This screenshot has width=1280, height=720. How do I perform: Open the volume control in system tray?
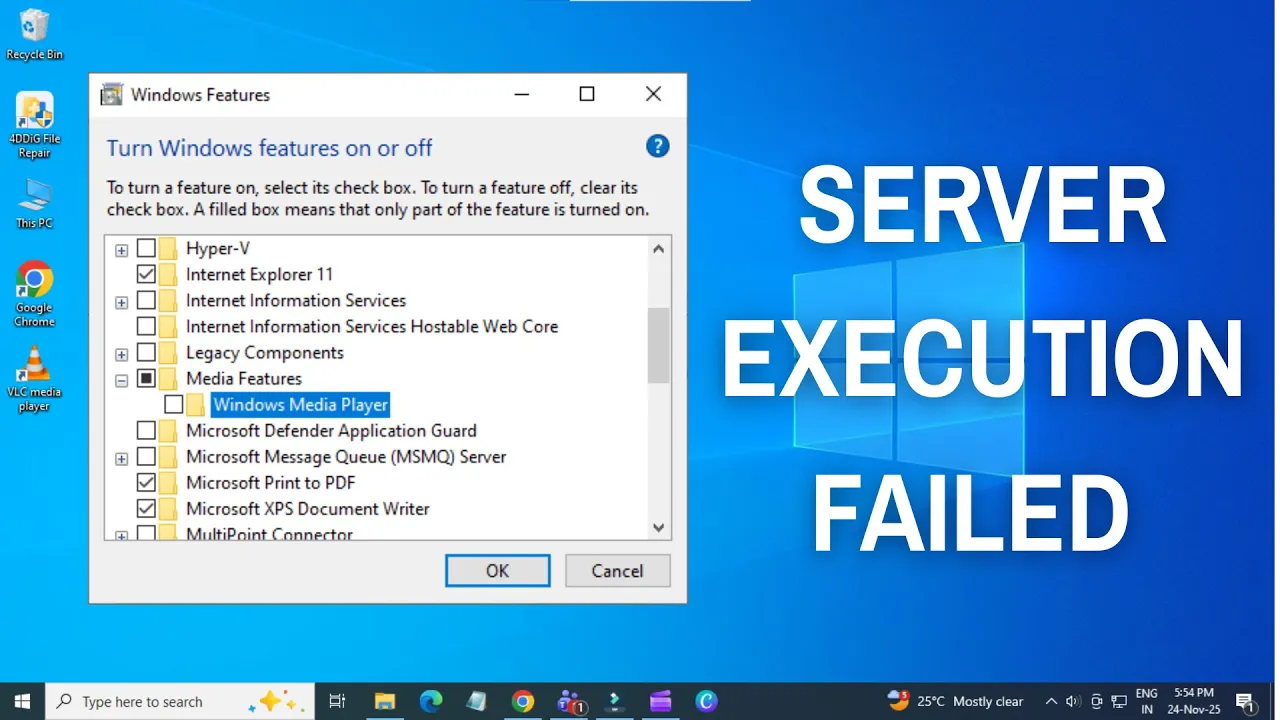coord(1072,701)
